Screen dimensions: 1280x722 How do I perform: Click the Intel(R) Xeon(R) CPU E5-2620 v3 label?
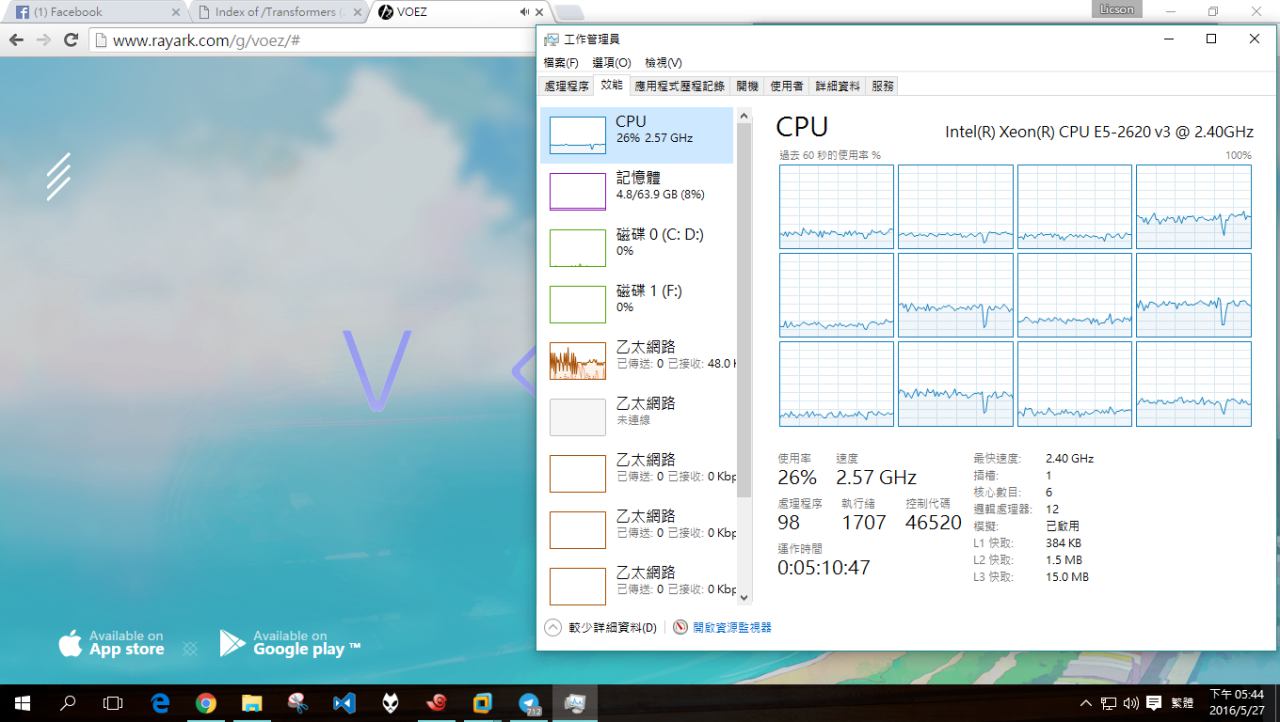1099,132
